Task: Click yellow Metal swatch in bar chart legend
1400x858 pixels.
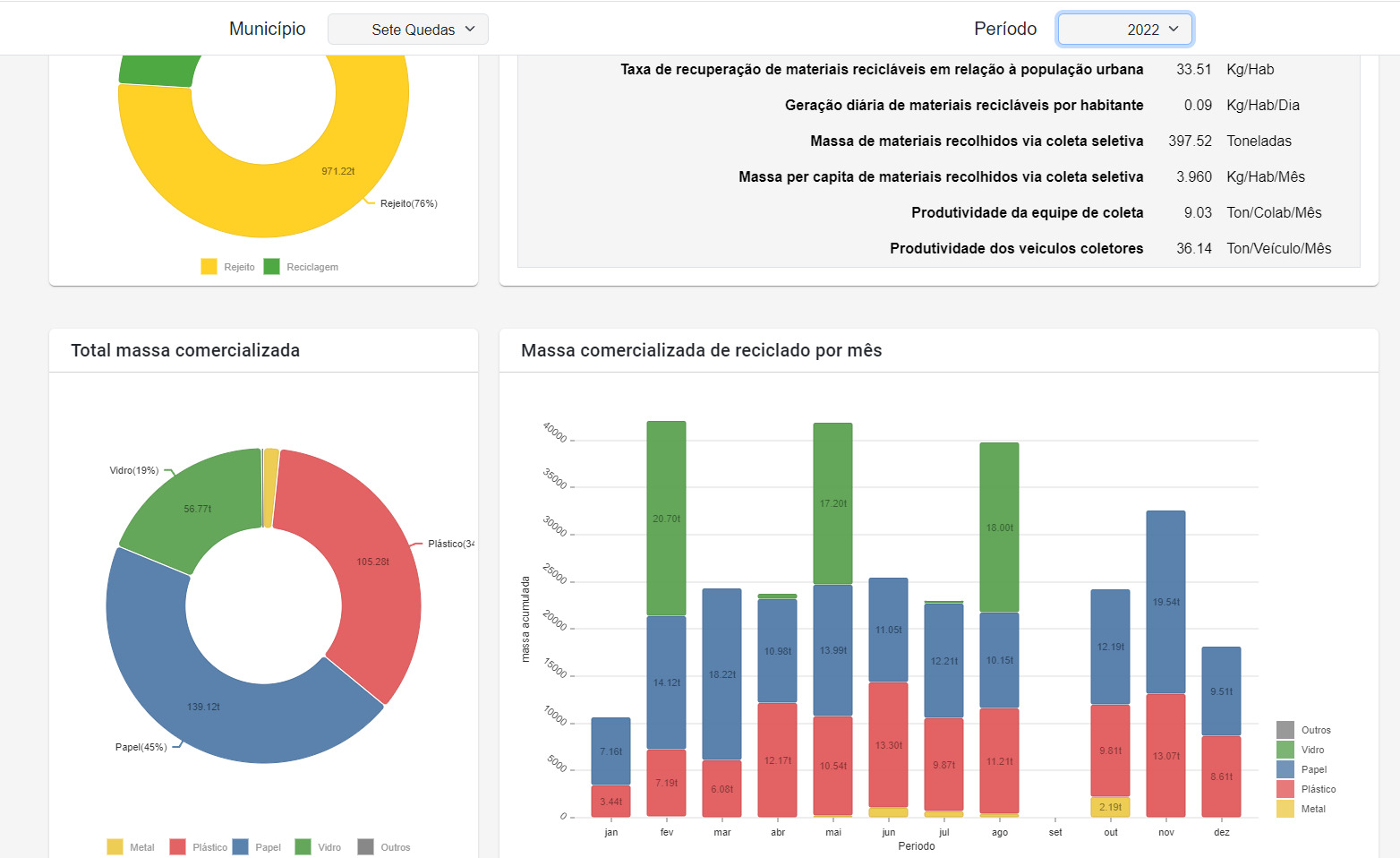Action: 1285,809
